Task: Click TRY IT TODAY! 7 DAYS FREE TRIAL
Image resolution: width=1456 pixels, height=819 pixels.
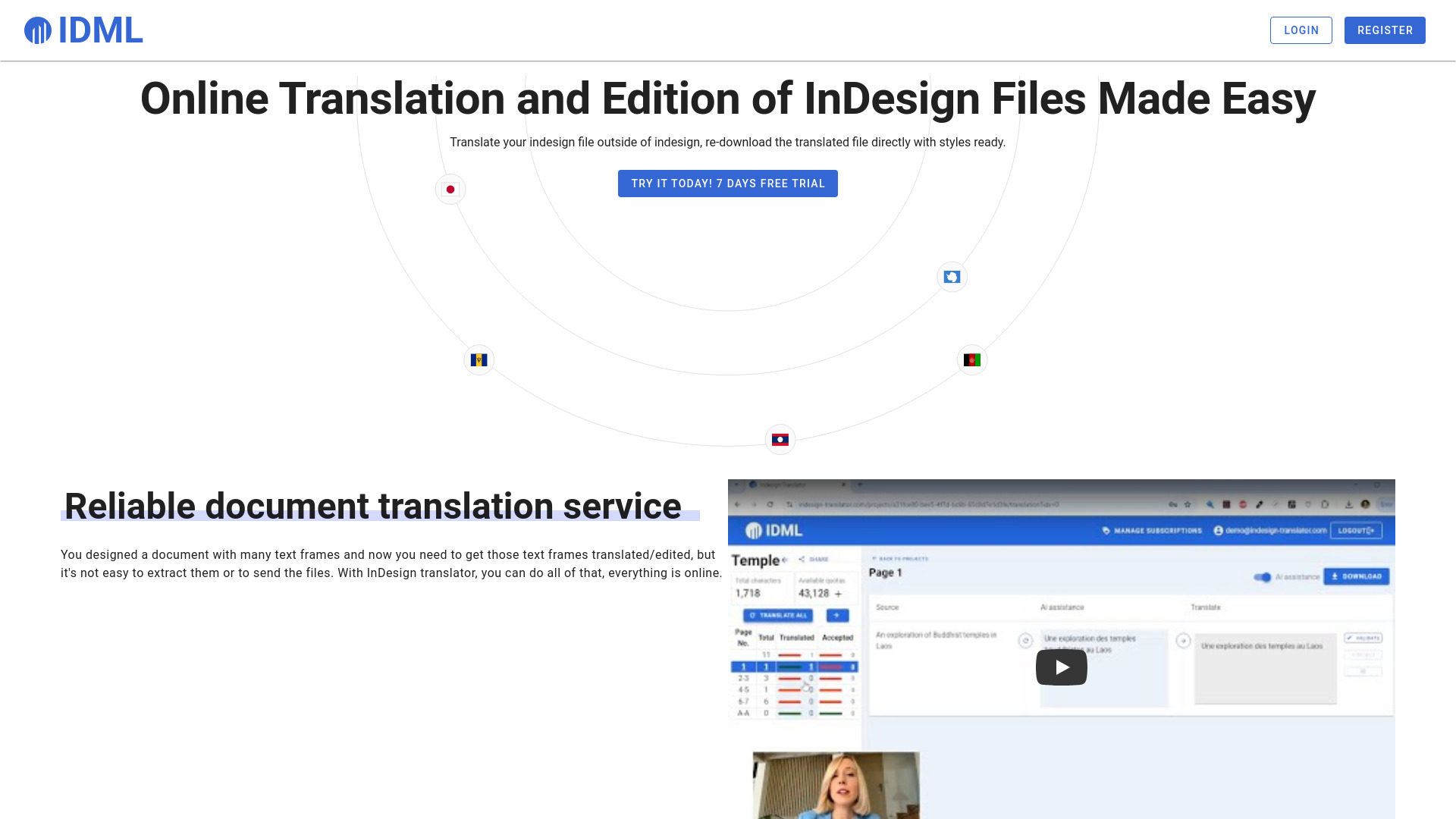Action: (727, 183)
